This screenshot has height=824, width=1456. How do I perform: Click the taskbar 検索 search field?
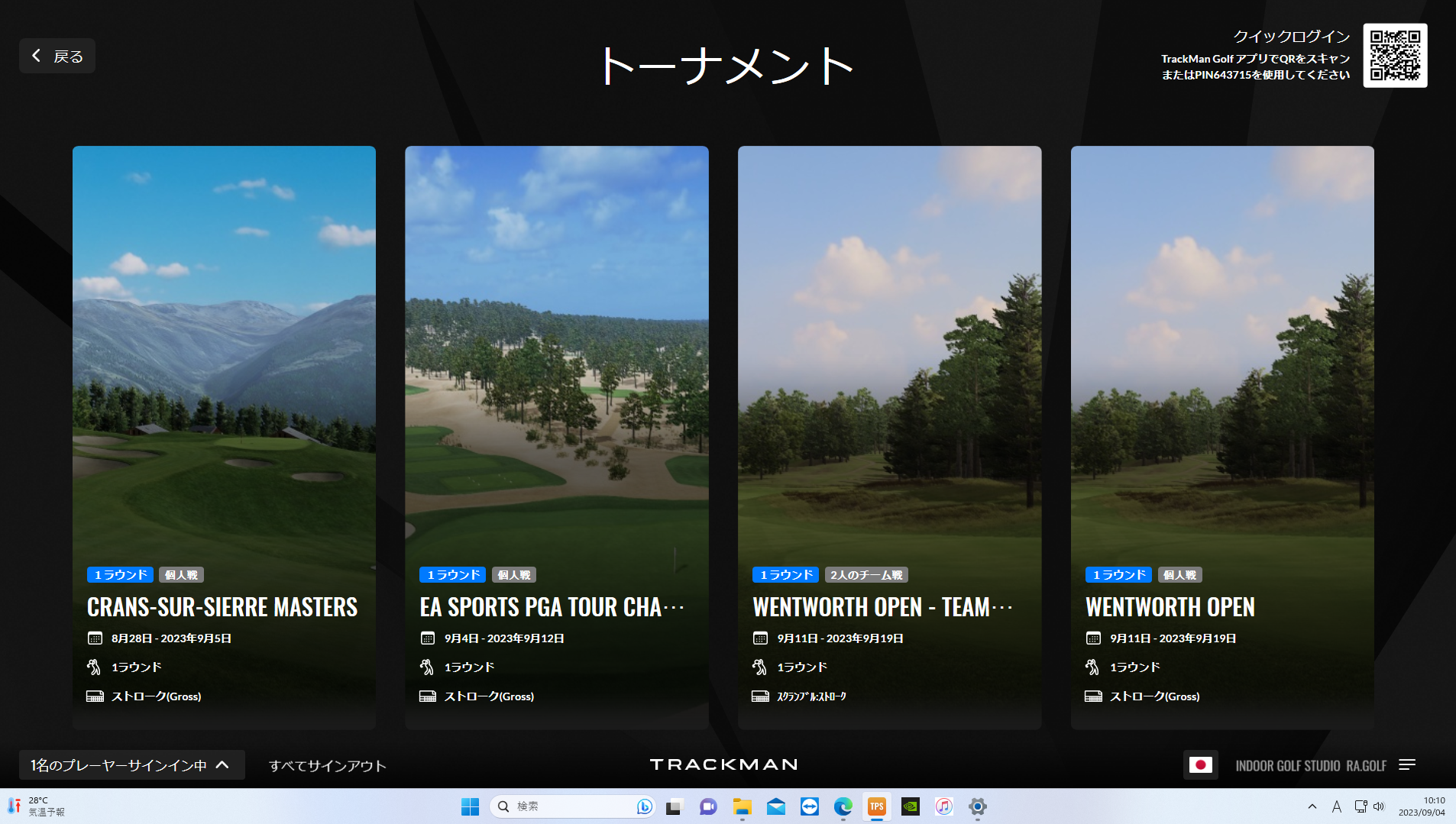tap(572, 806)
